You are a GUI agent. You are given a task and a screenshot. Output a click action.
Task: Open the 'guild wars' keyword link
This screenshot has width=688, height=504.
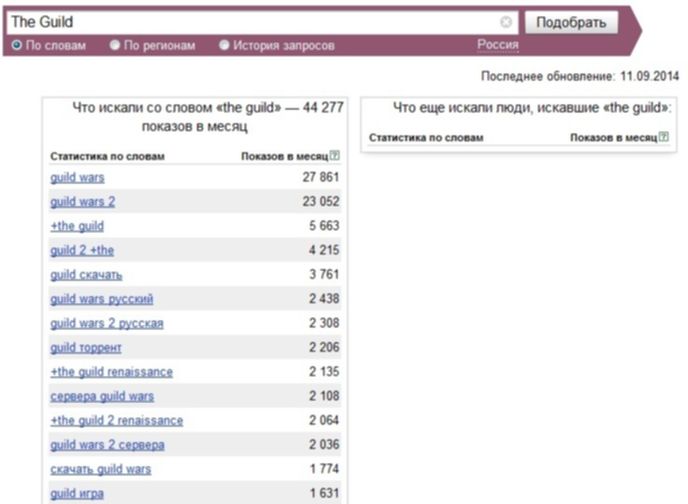(77, 178)
